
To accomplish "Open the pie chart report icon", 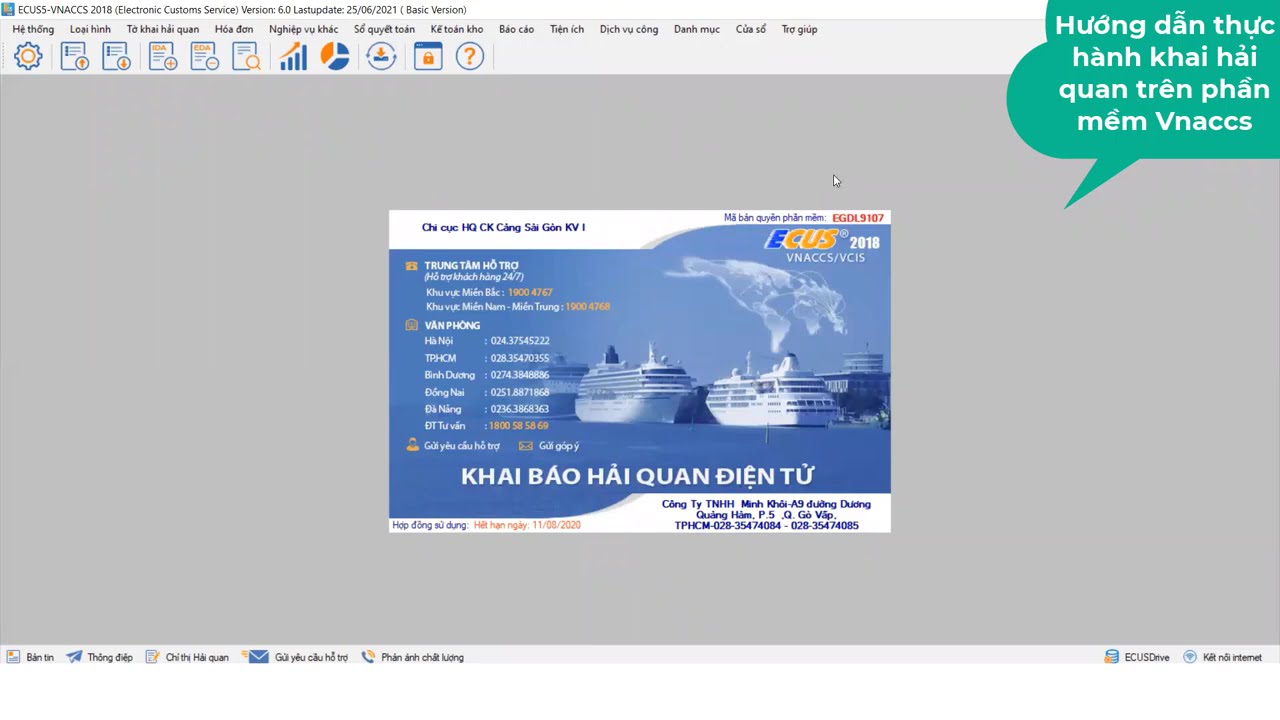I will coord(335,56).
